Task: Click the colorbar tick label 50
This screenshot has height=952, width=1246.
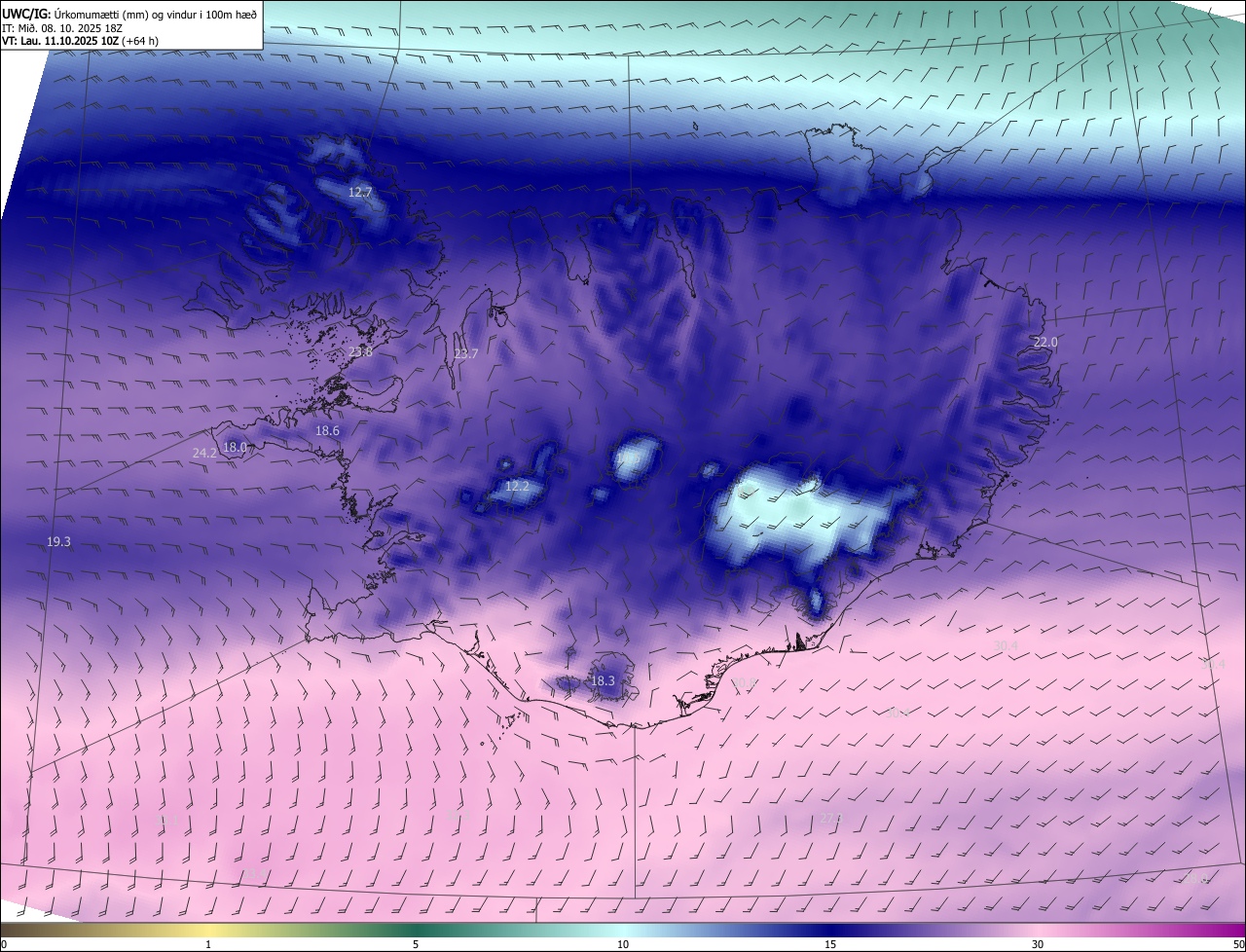Action: click(1238, 944)
